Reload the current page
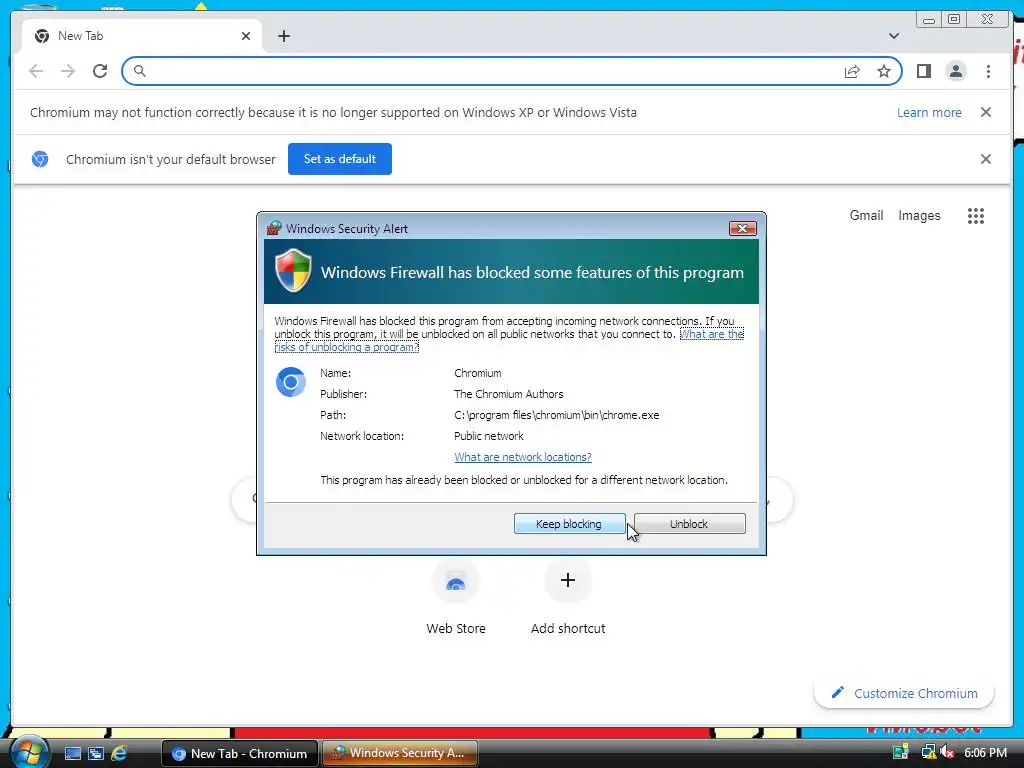The height and width of the screenshot is (768, 1024). [100, 71]
